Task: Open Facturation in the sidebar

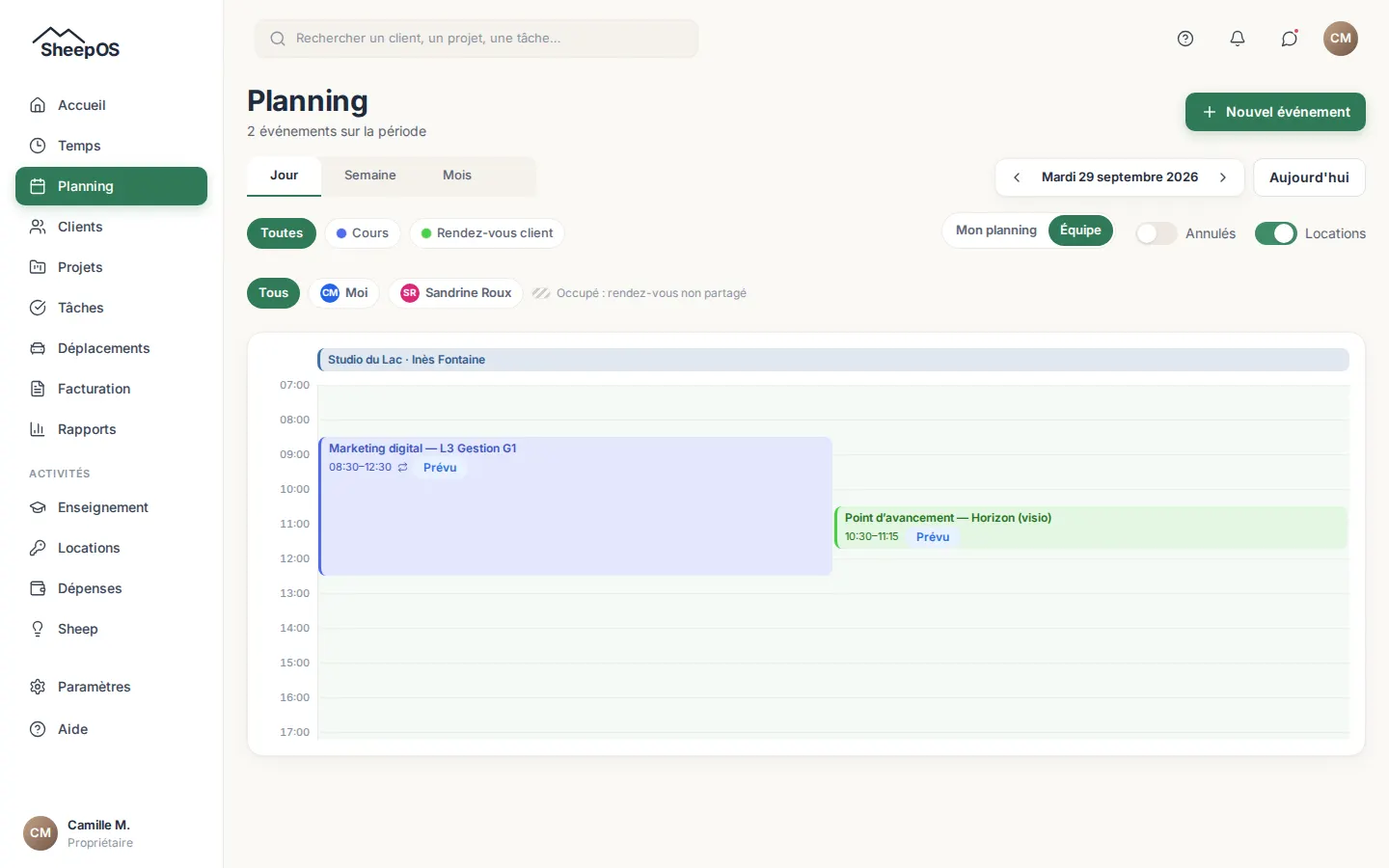Action: click(x=111, y=389)
